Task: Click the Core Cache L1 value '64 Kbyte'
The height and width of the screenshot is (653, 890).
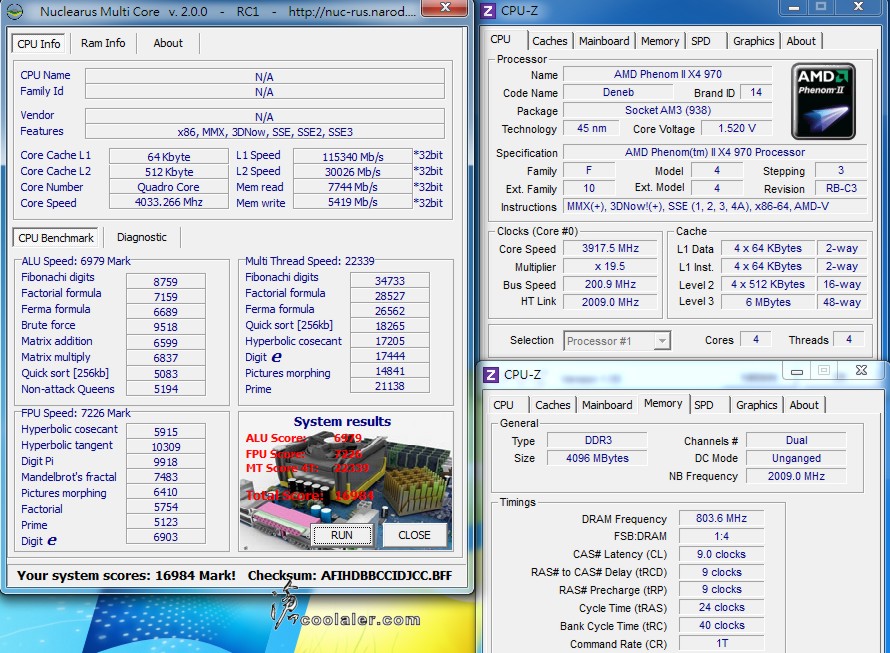Action: pos(169,157)
